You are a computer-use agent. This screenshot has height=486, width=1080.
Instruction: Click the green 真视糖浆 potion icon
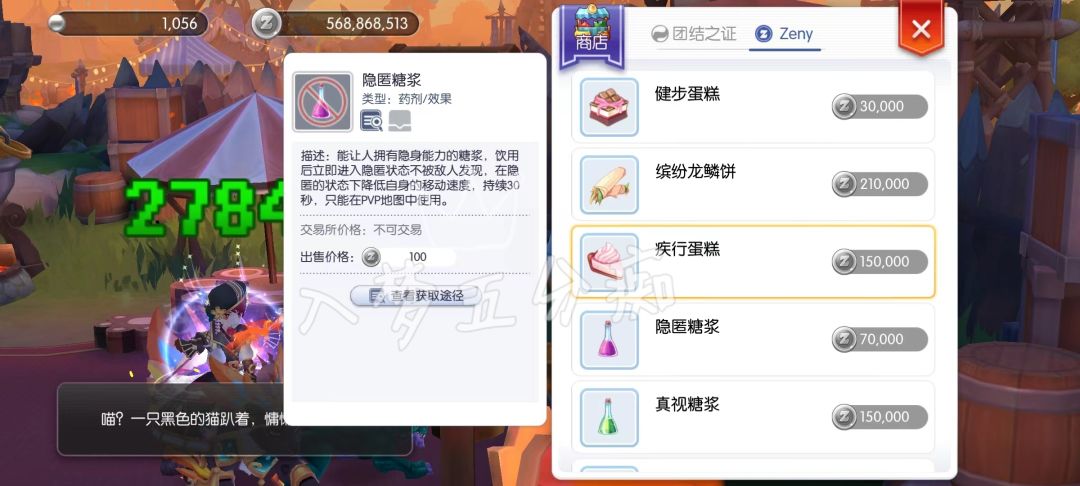click(x=609, y=417)
